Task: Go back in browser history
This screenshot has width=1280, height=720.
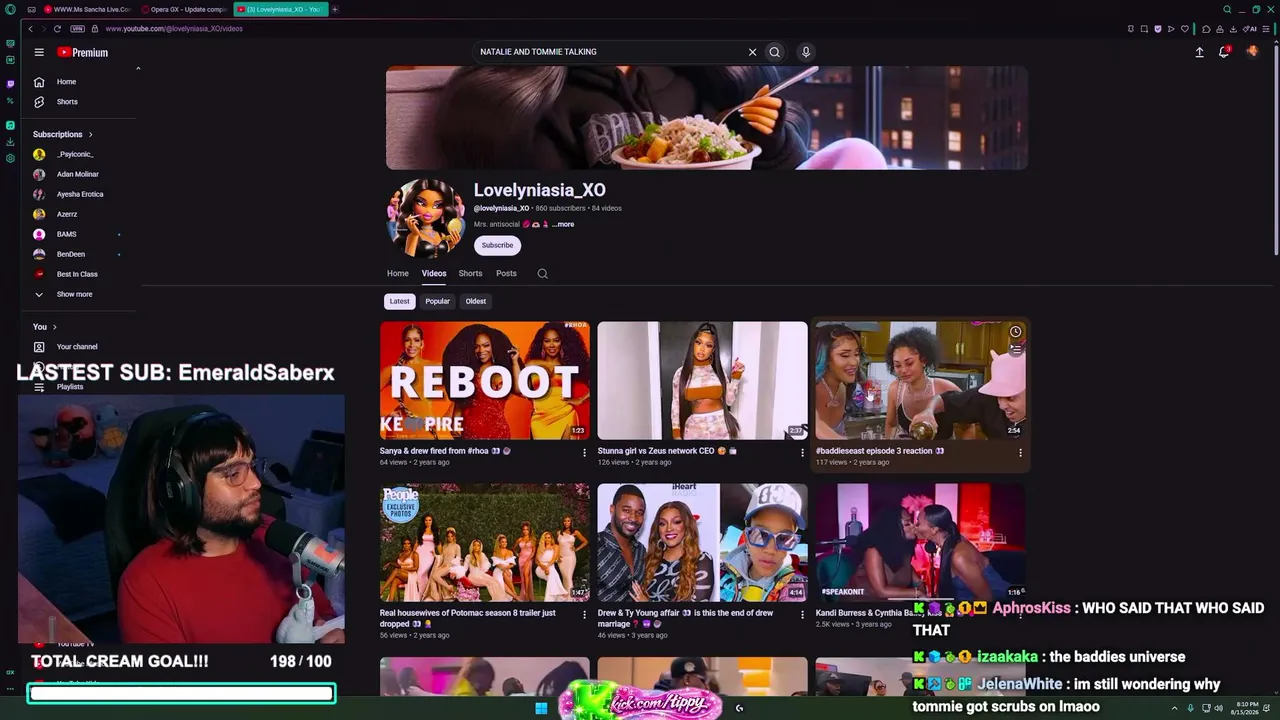Action: click(x=30, y=29)
